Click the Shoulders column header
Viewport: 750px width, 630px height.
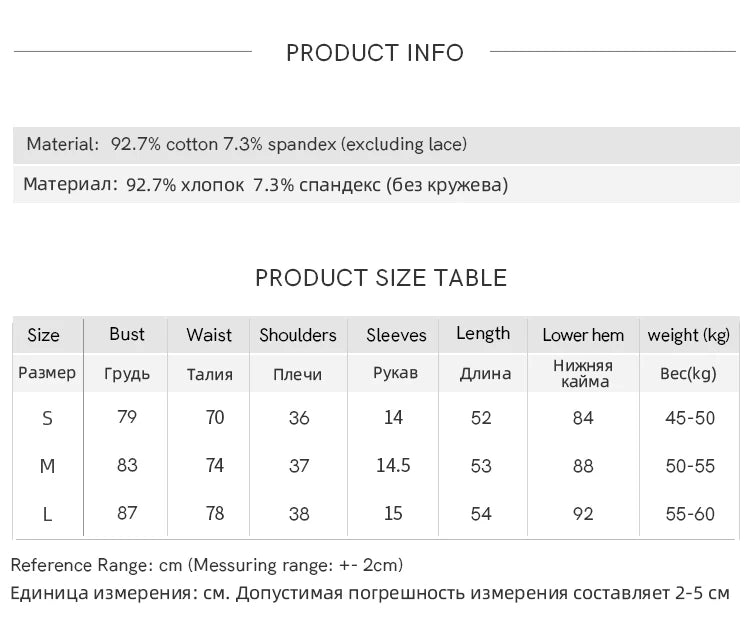(298, 335)
